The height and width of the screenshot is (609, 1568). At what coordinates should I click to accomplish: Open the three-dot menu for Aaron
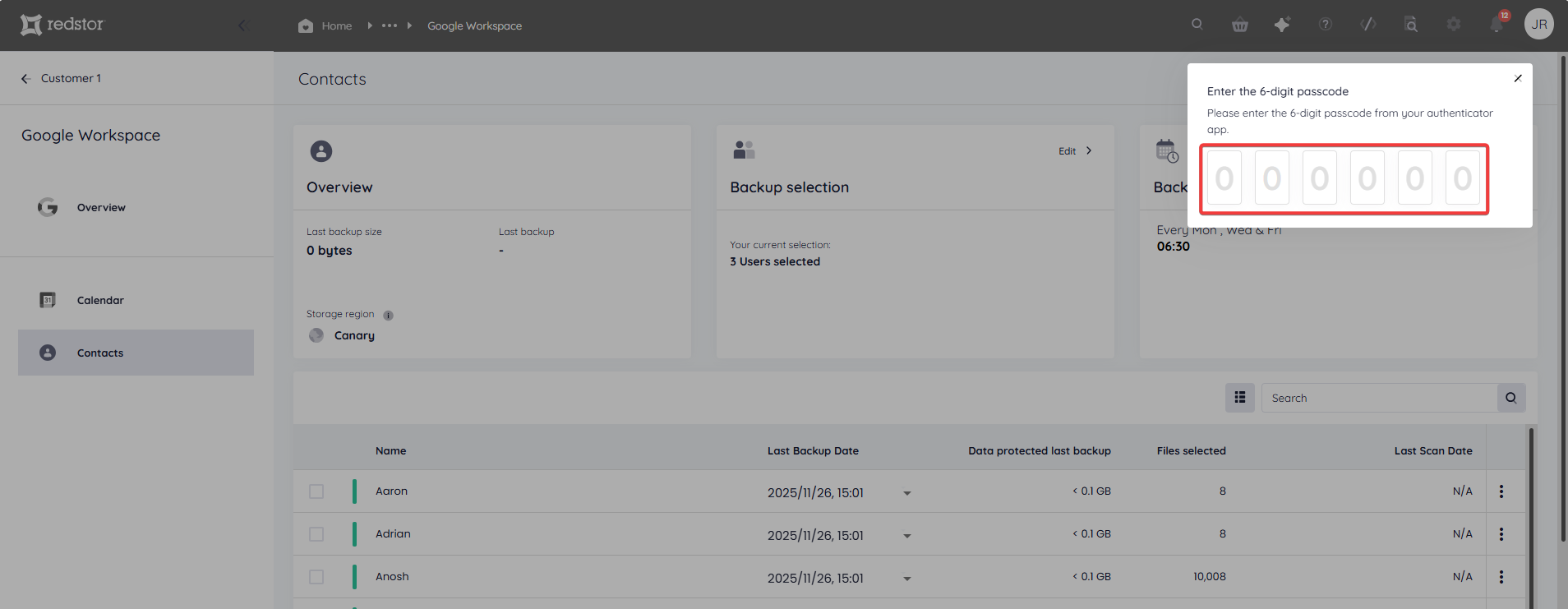tap(1501, 491)
